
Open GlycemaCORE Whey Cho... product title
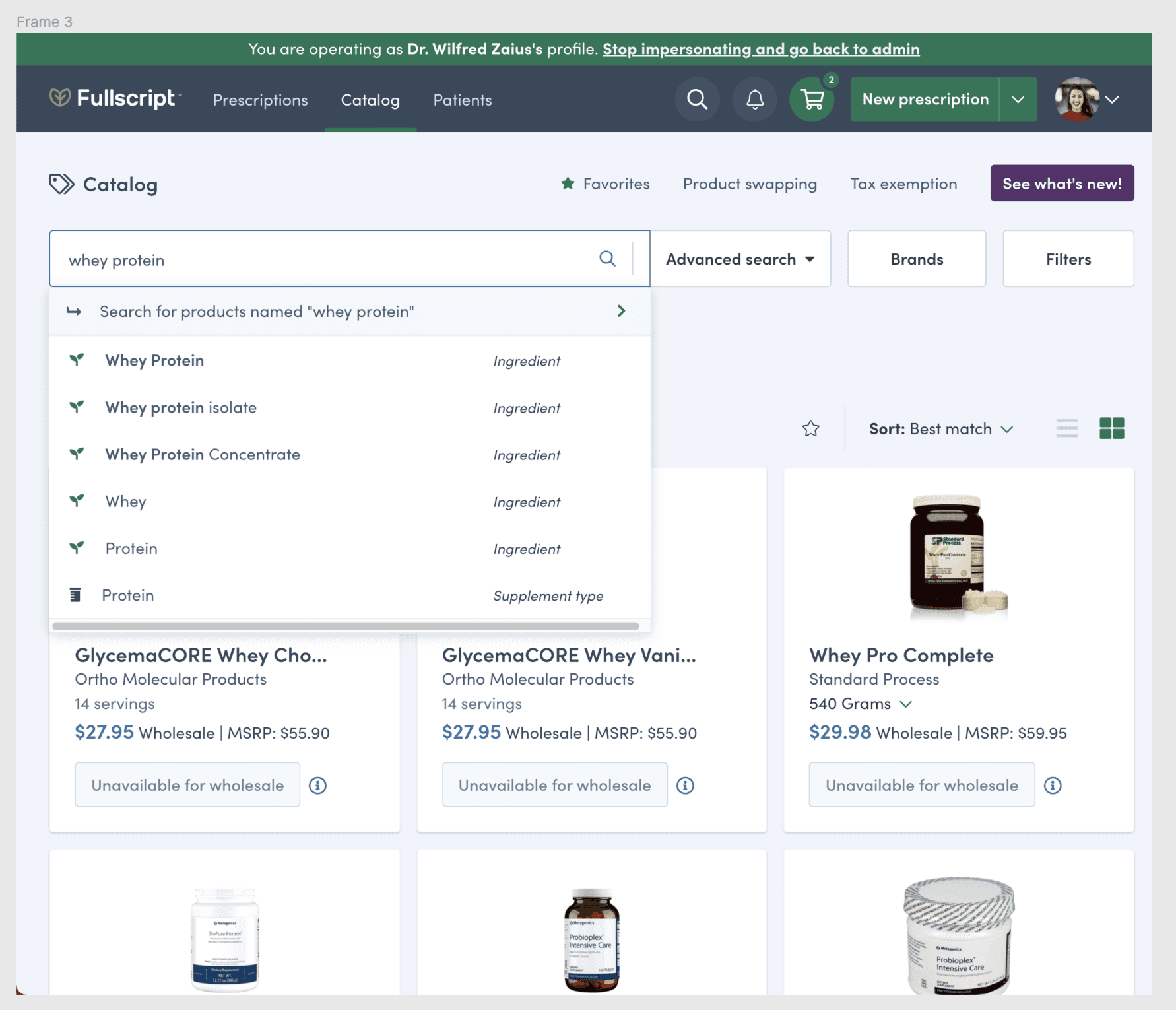pyautogui.click(x=201, y=655)
